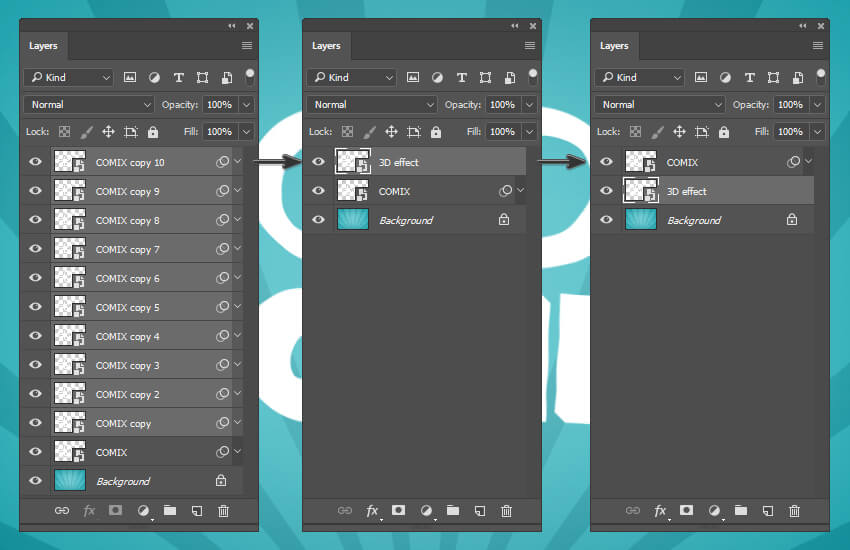Click 3D effect thumbnail in middle panel

pos(353,161)
